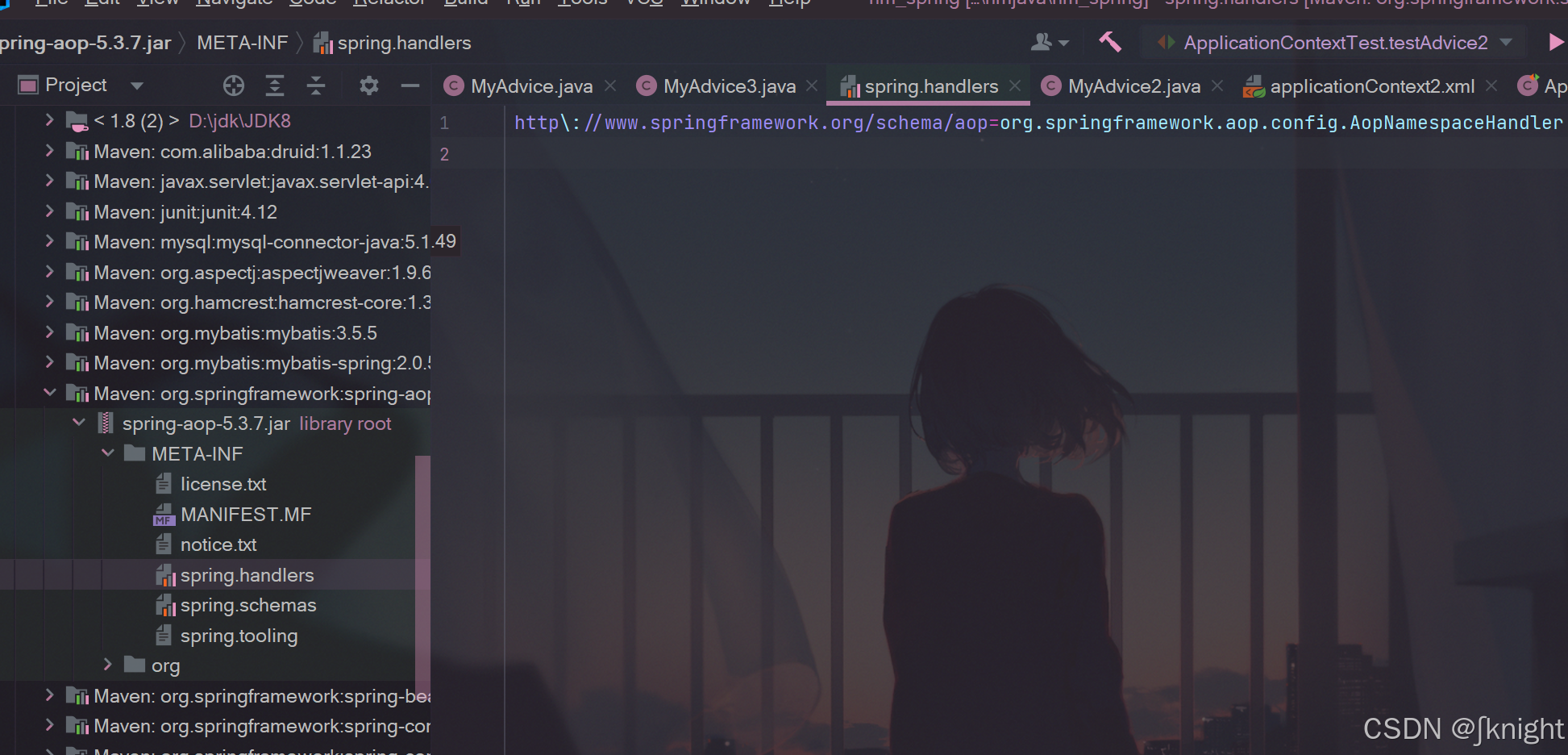Expand the Maven: junit:junit:4.12 node
Viewport: 1568px width, 755px height.
pos(49,211)
